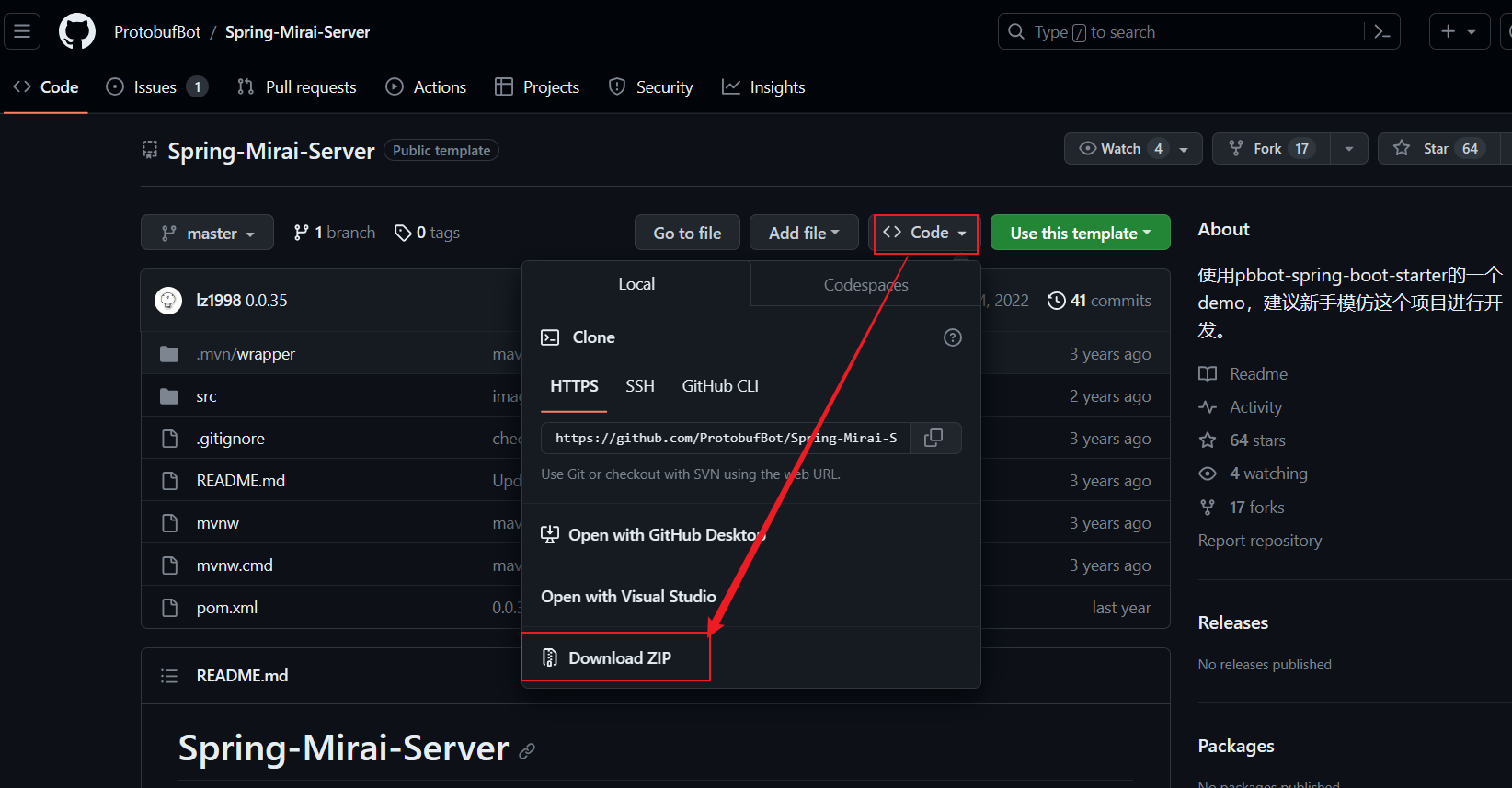Click the .mvn/wrapper folder icon

pyautogui.click(x=169, y=354)
